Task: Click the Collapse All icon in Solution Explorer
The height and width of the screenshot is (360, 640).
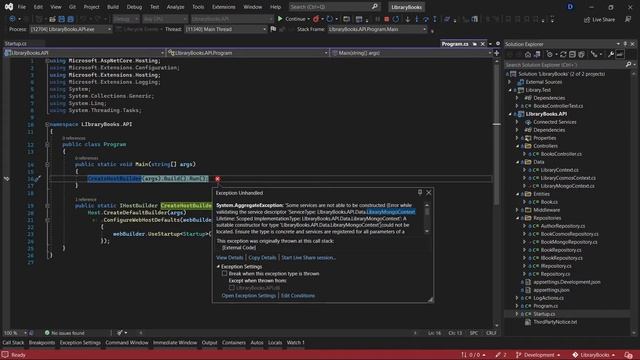Action: 572,54
